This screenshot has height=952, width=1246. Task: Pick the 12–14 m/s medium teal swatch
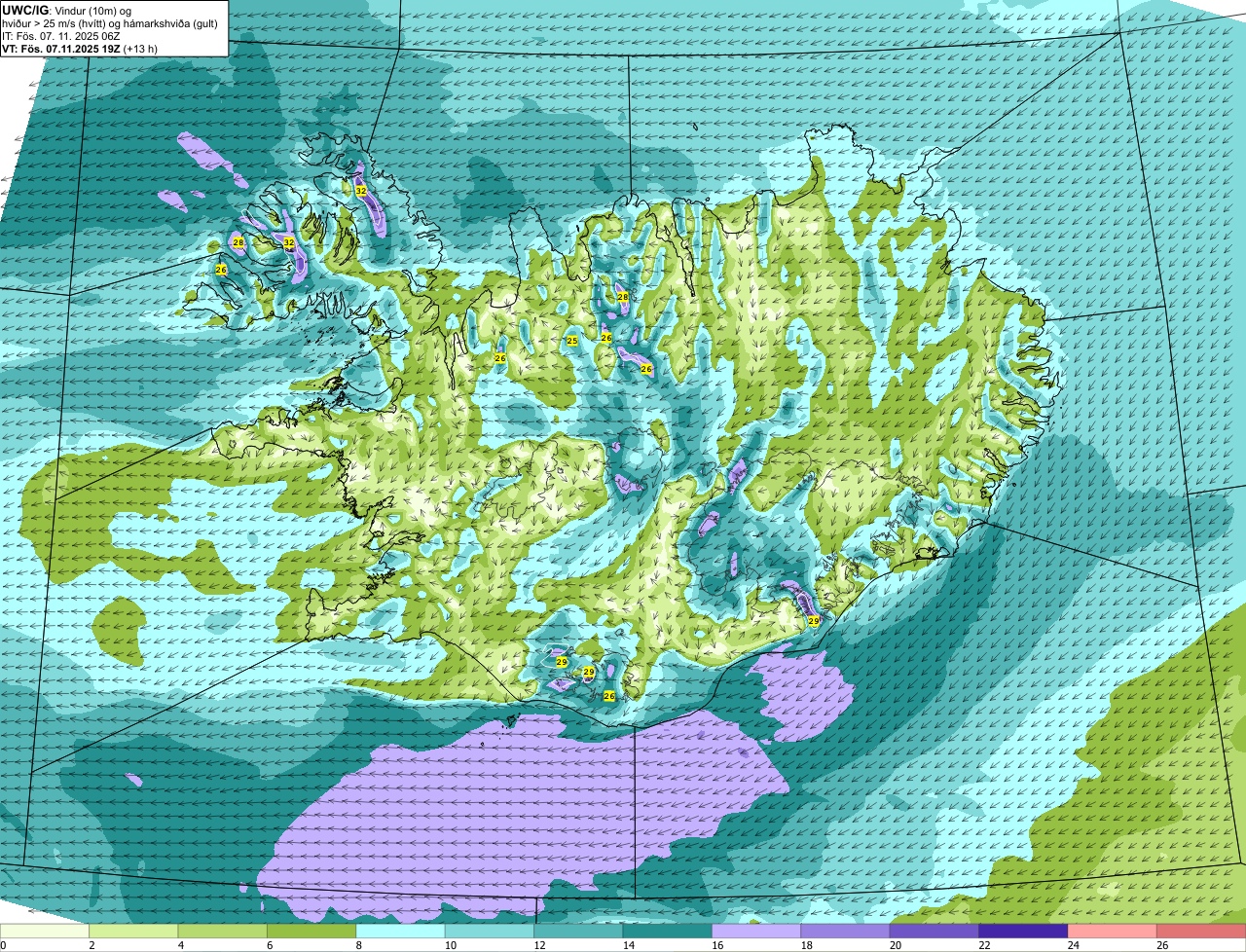tap(579, 932)
